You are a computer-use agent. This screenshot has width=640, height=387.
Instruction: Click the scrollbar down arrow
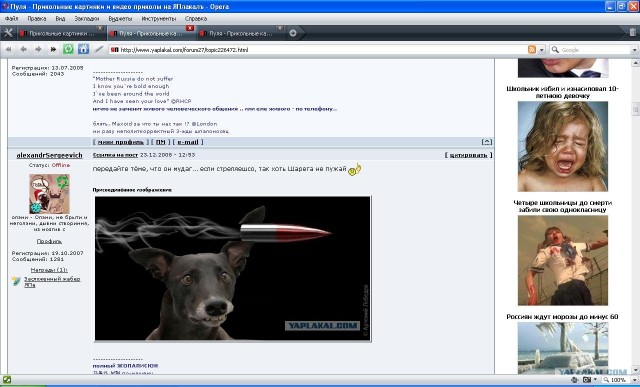635,370
